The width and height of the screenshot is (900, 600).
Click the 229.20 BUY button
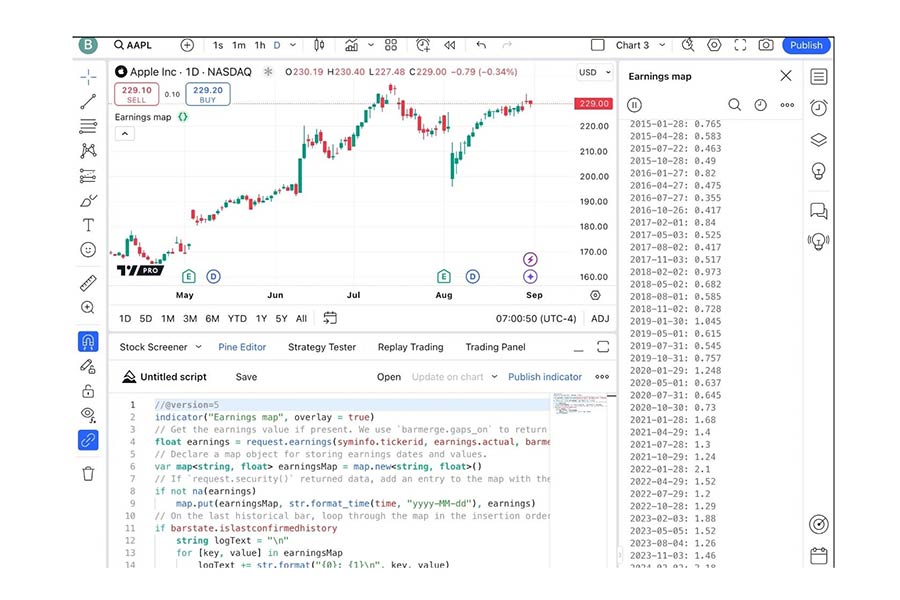click(x=208, y=94)
